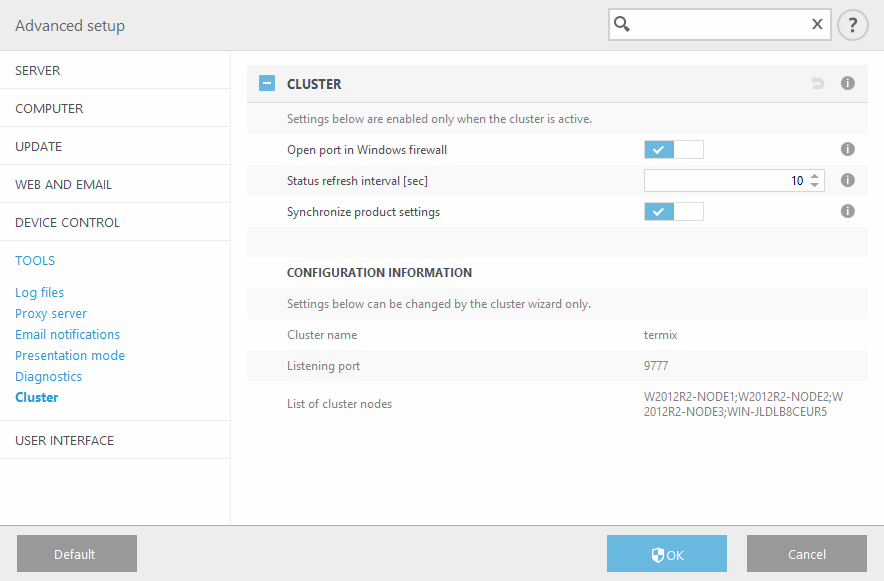Disable Open port in Windows firewall
Screen dimensions: 884x581
[x=672, y=148]
